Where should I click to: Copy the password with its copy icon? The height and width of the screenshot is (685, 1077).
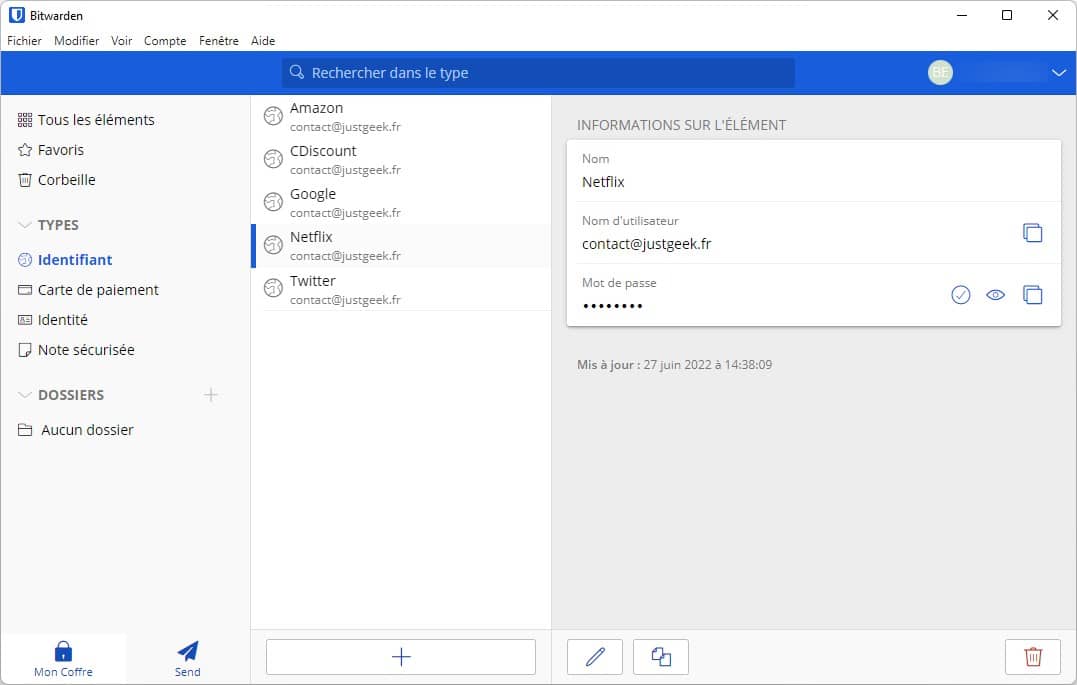pyautogui.click(x=1032, y=295)
